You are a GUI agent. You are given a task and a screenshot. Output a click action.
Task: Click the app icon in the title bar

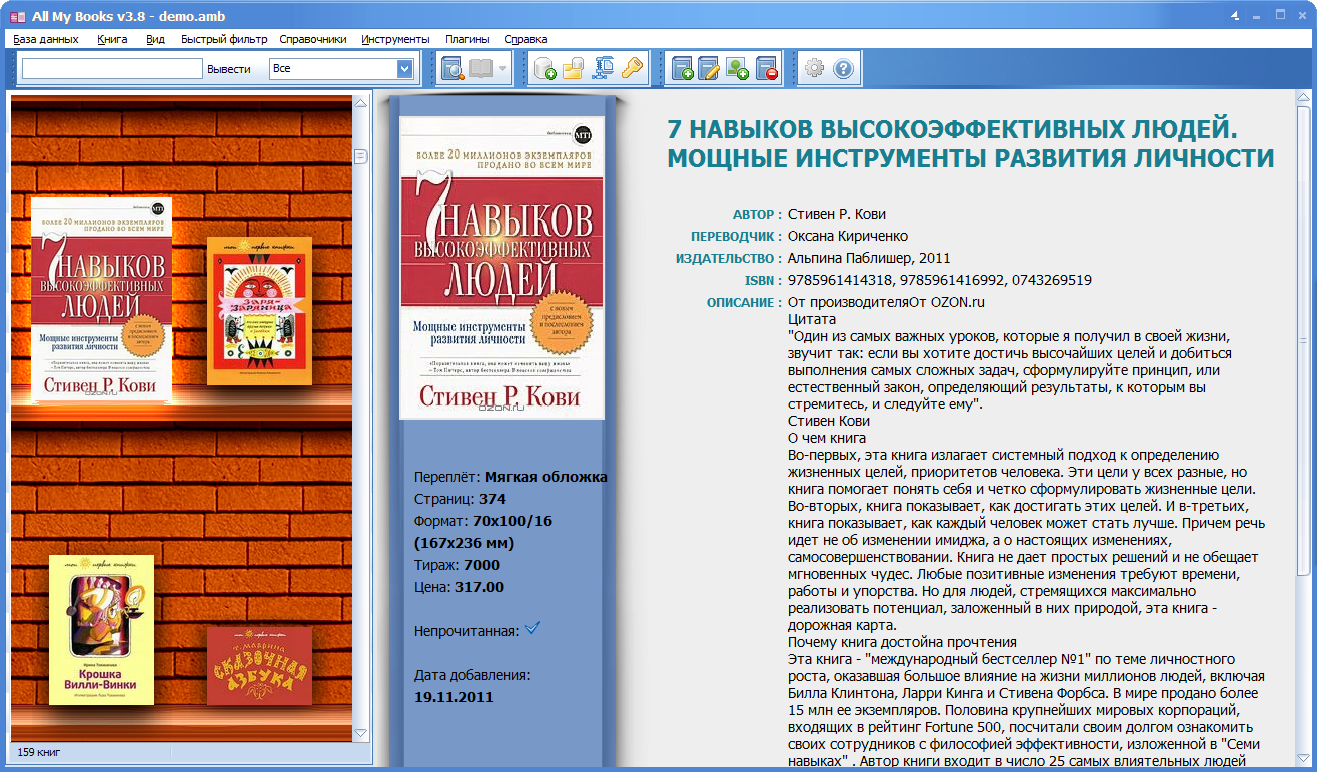pyautogui.click(x=18, y=15)
